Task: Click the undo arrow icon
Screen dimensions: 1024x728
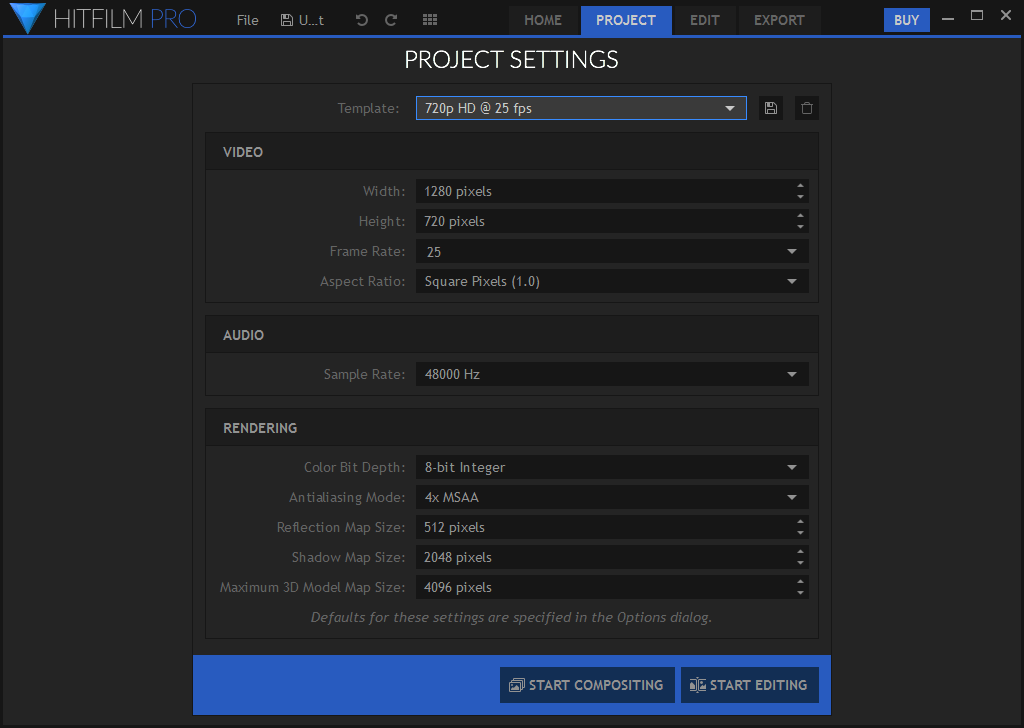Action: point(362,20)
